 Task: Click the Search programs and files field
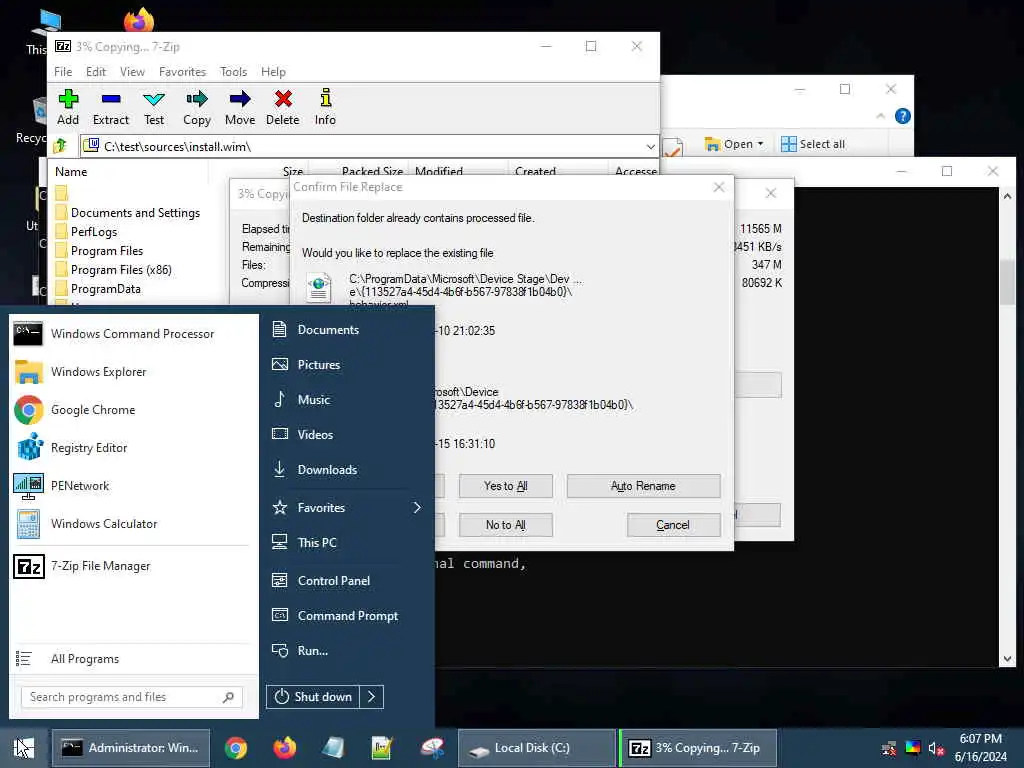(131, 697)
